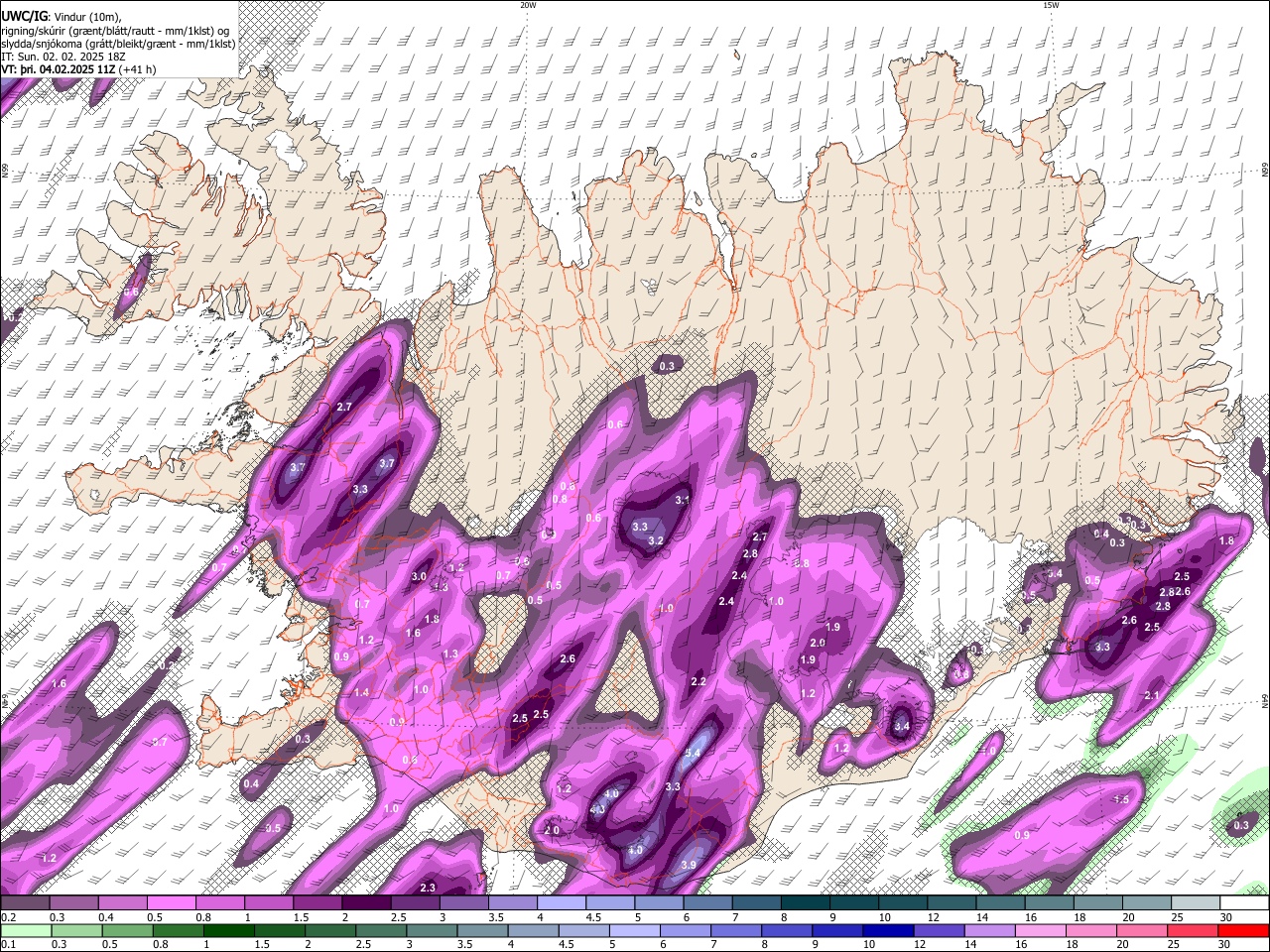This screenshot has height=952, width=1270.
Task: Click the 'VT: þri. 04.02.2025 11Z (+41 h)' line
Action: tap(78, 69)
